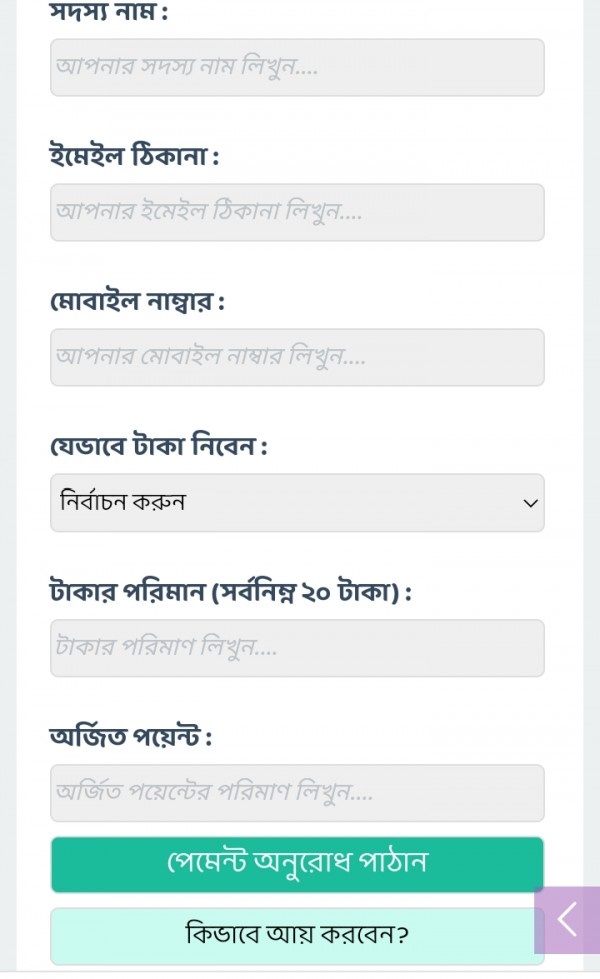Click the আপনার মোবাইল নাম্বার লিখুন placeholder text
The height and width of the screenshot is (979, 600).
coord(211,357)
